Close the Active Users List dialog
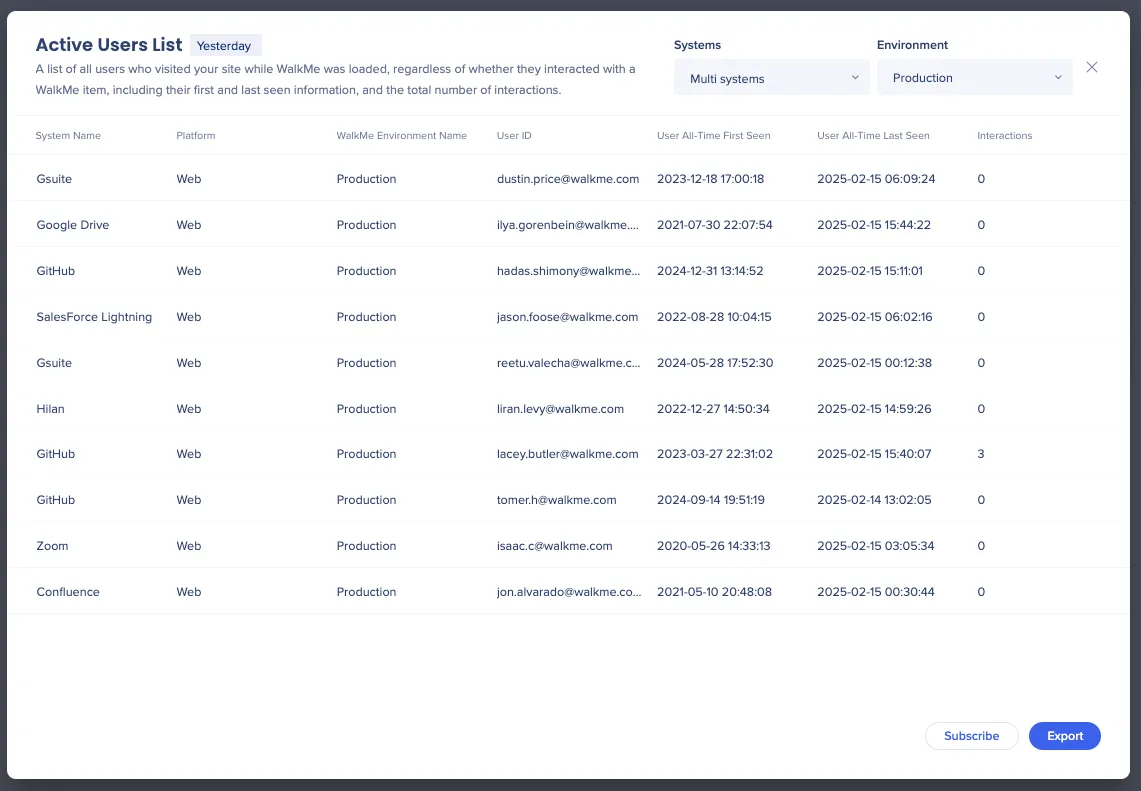 click(1092, 67)
